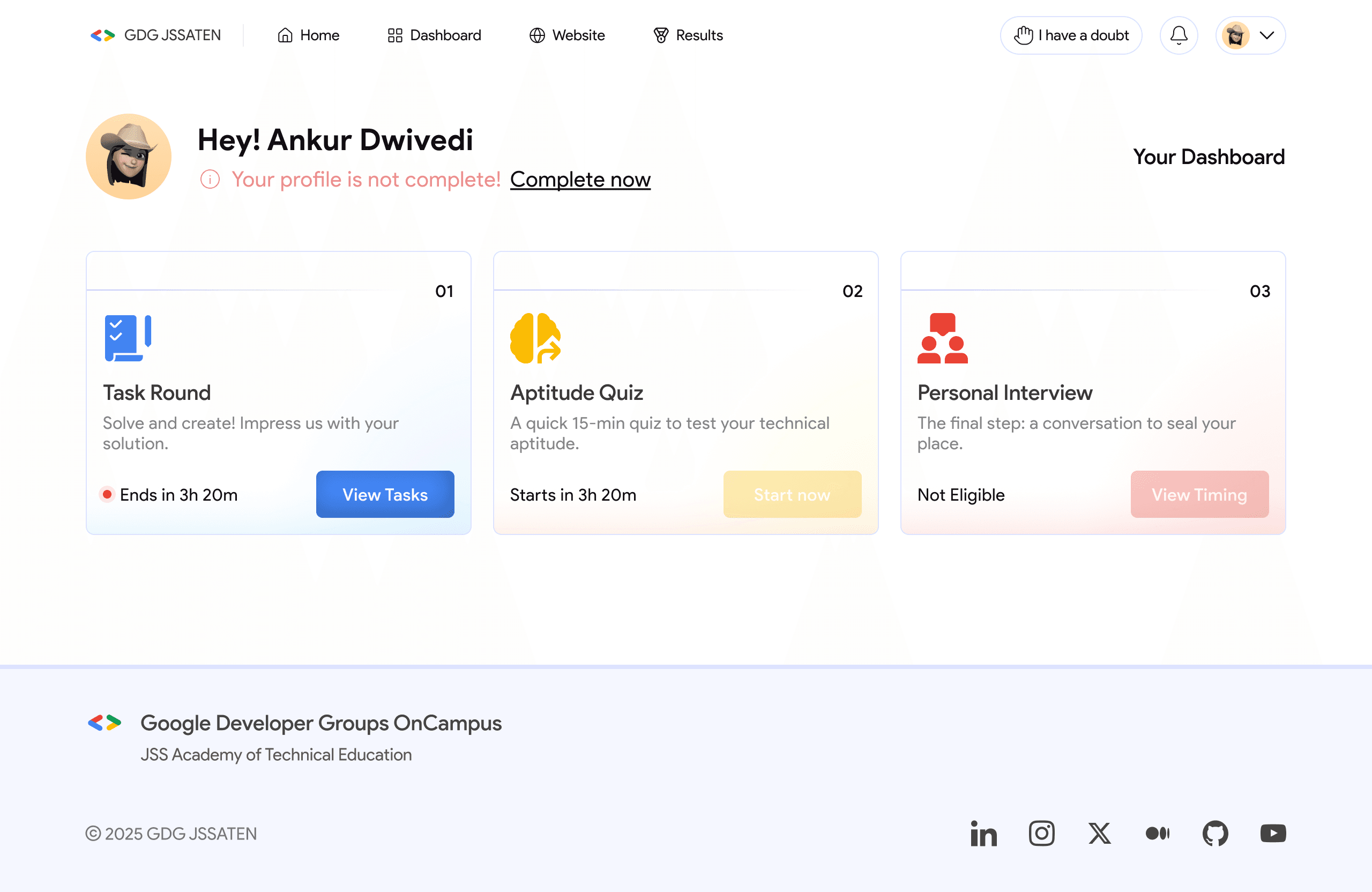
Task: Click the View Tasks button
Action: pos(384,494)
